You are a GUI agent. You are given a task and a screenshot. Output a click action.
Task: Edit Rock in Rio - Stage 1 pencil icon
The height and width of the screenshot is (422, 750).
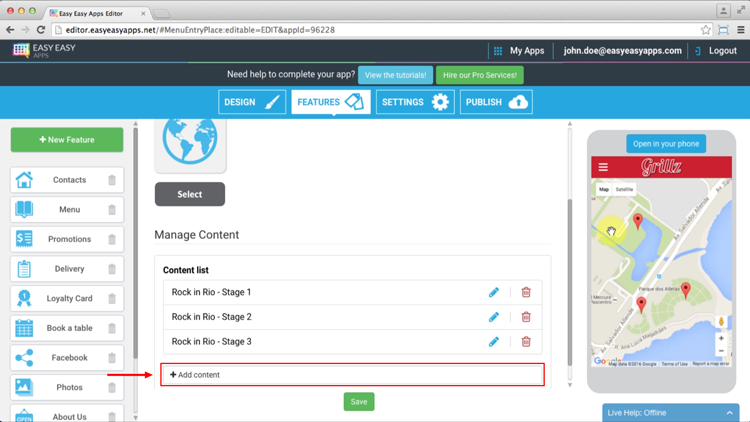tap(494, 292)
